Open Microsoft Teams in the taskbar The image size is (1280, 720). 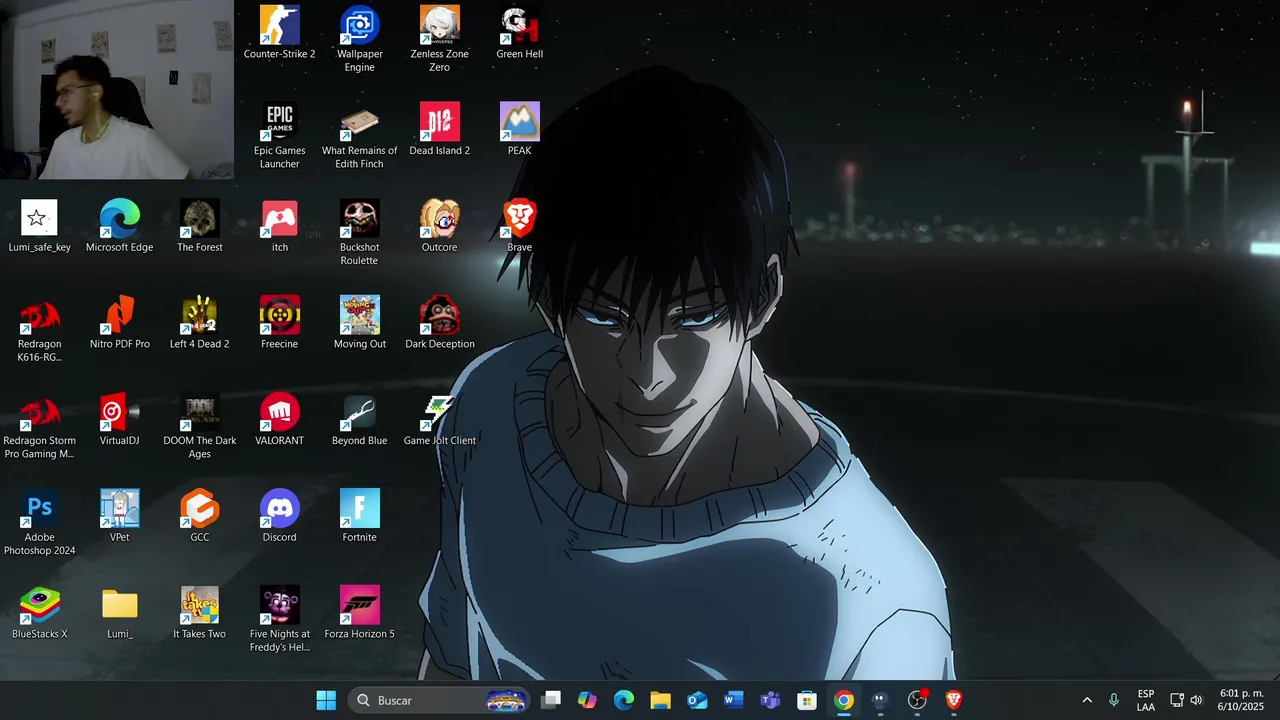click(770, 700)
